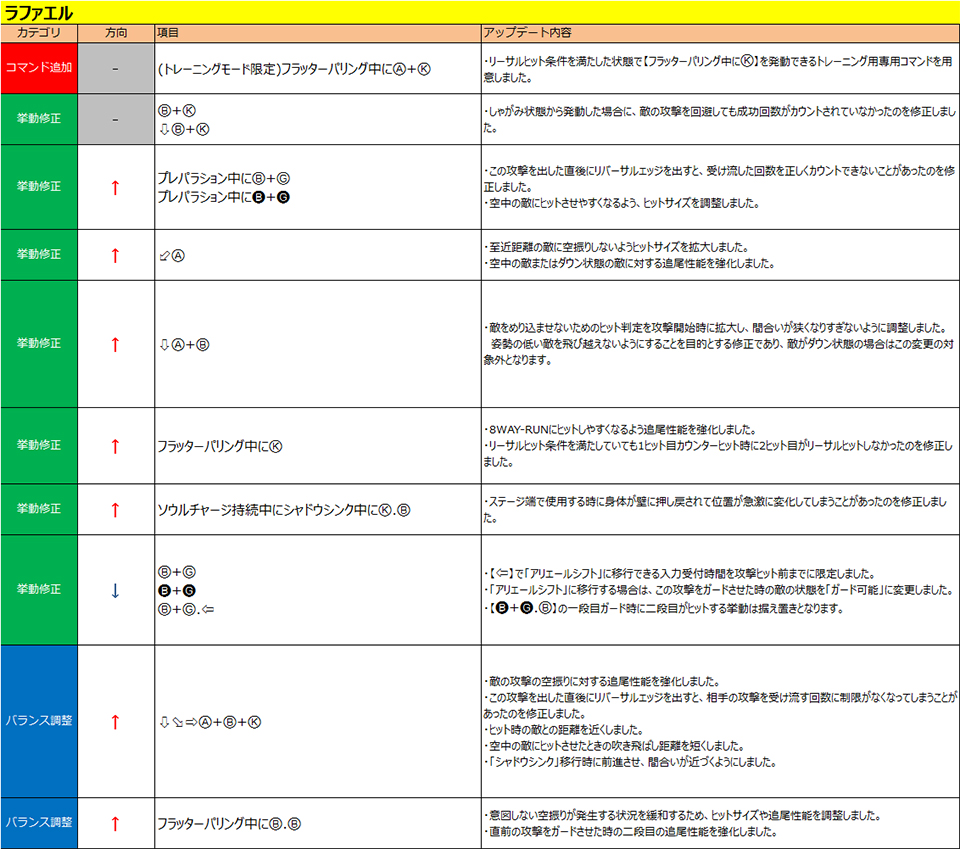This screenshot has width=960, height=849.
Task: Click the red up arrow in the プレパラシオン中 row
Action: coord(115,187)
